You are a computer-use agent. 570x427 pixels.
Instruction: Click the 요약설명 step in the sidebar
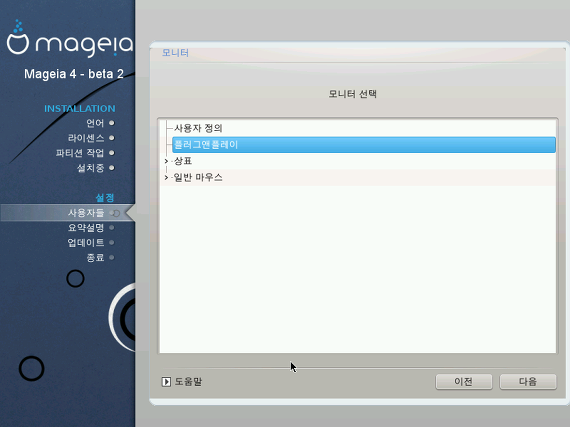point(86,227)
